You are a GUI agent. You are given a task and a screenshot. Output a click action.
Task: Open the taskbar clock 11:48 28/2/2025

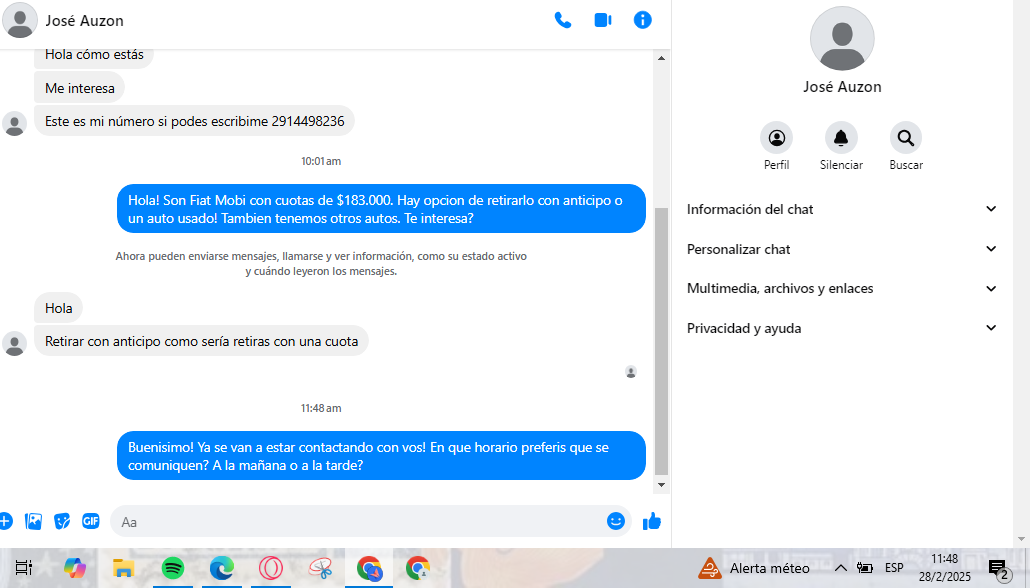pyautogui.click(x=945, y=568)
